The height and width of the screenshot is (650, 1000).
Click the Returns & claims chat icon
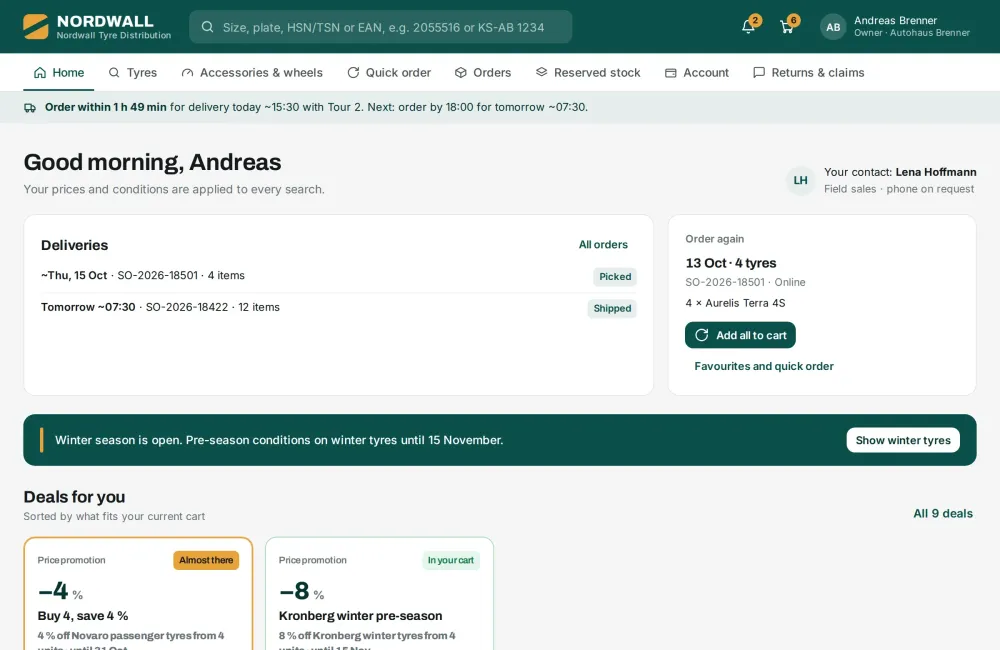[x=758, y=72]
